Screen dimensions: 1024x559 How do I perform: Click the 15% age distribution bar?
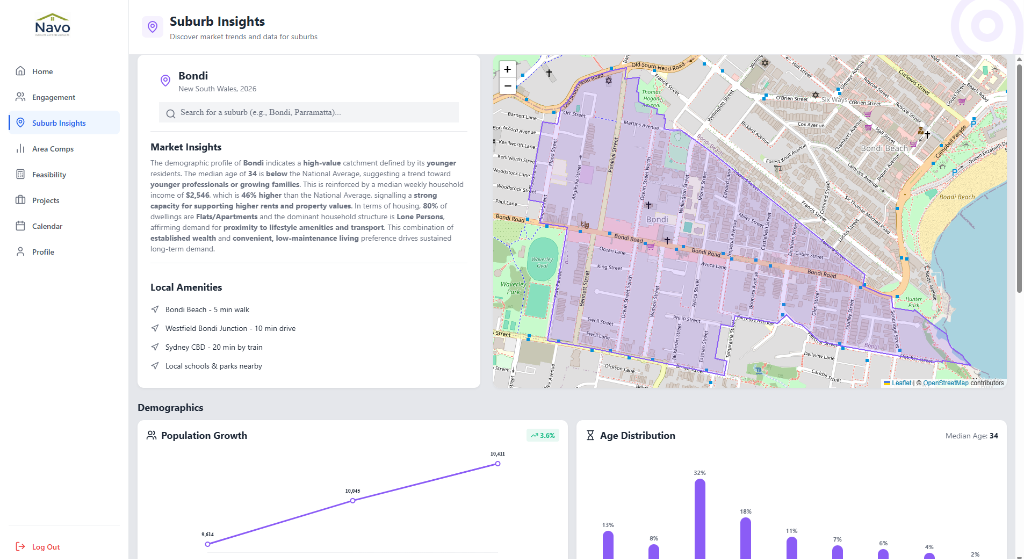pos(608,545)
